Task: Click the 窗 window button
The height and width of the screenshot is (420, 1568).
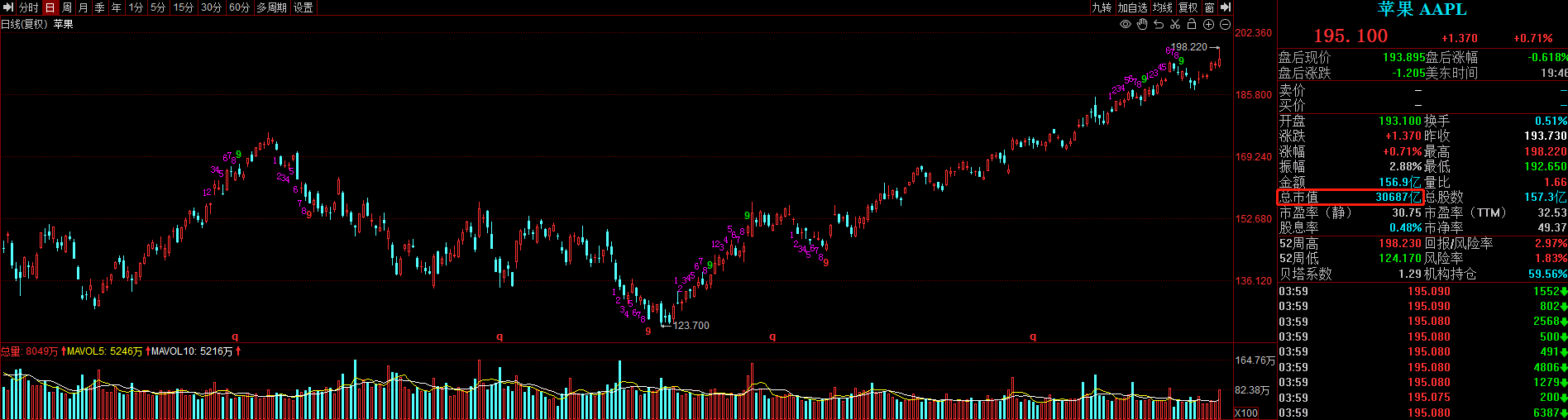Action: coord(1210,7)
